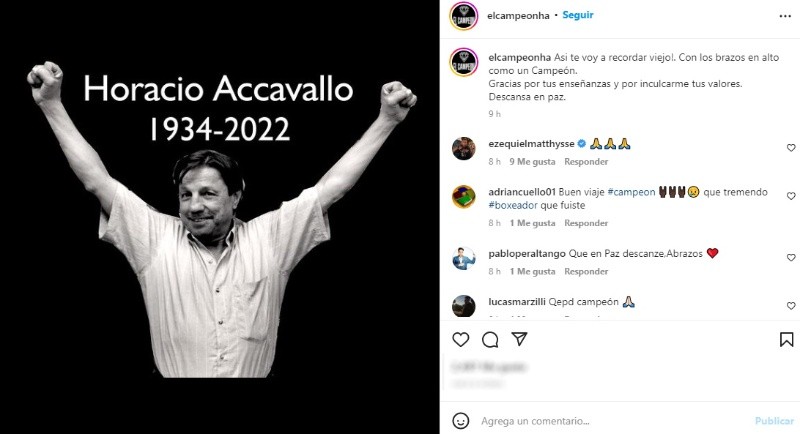The width and height of the screenshot is (800, 434).
Task: Open the Horacio Accavallo tribute photo
Action: (220, 217)
